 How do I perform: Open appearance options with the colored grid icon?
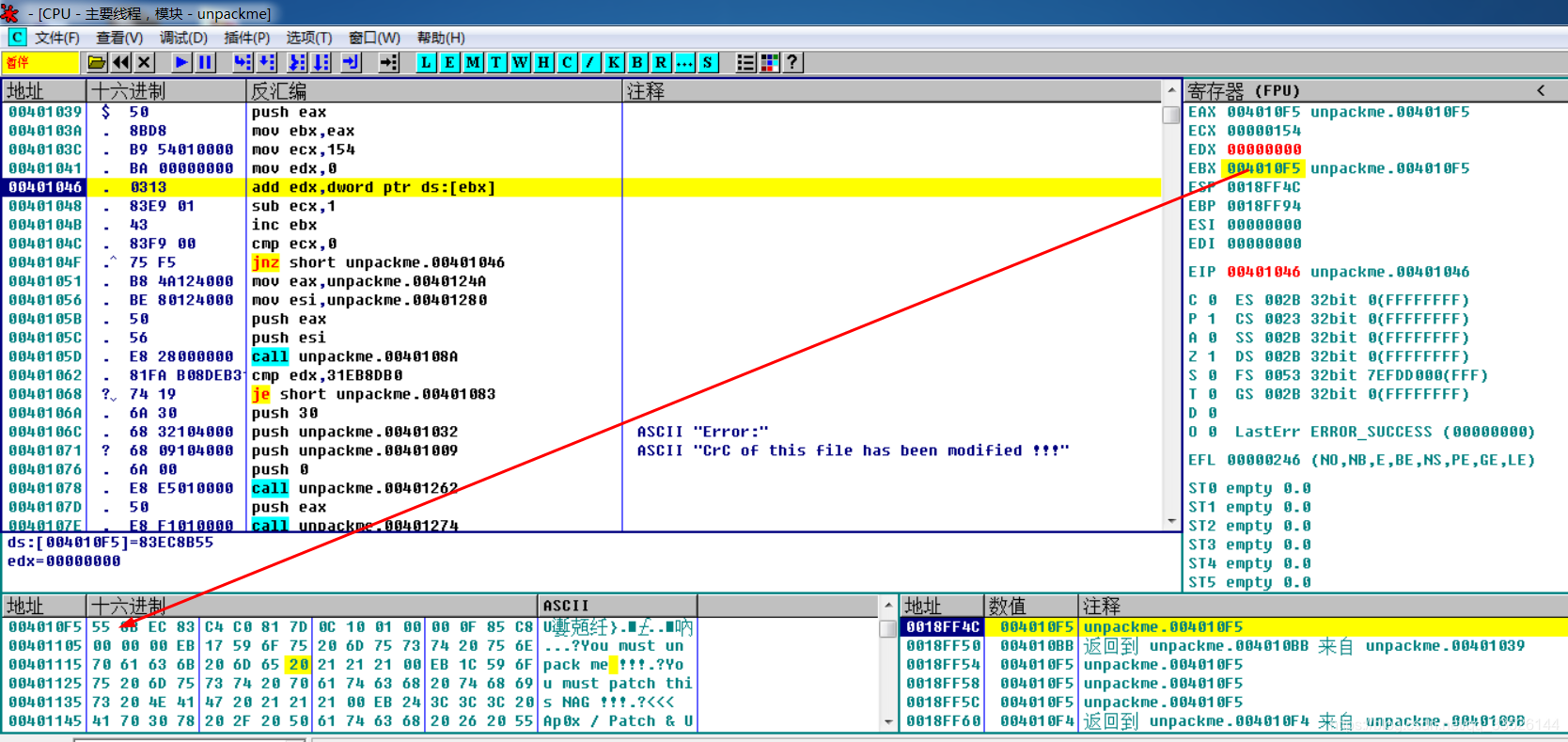tap(770, 63)
